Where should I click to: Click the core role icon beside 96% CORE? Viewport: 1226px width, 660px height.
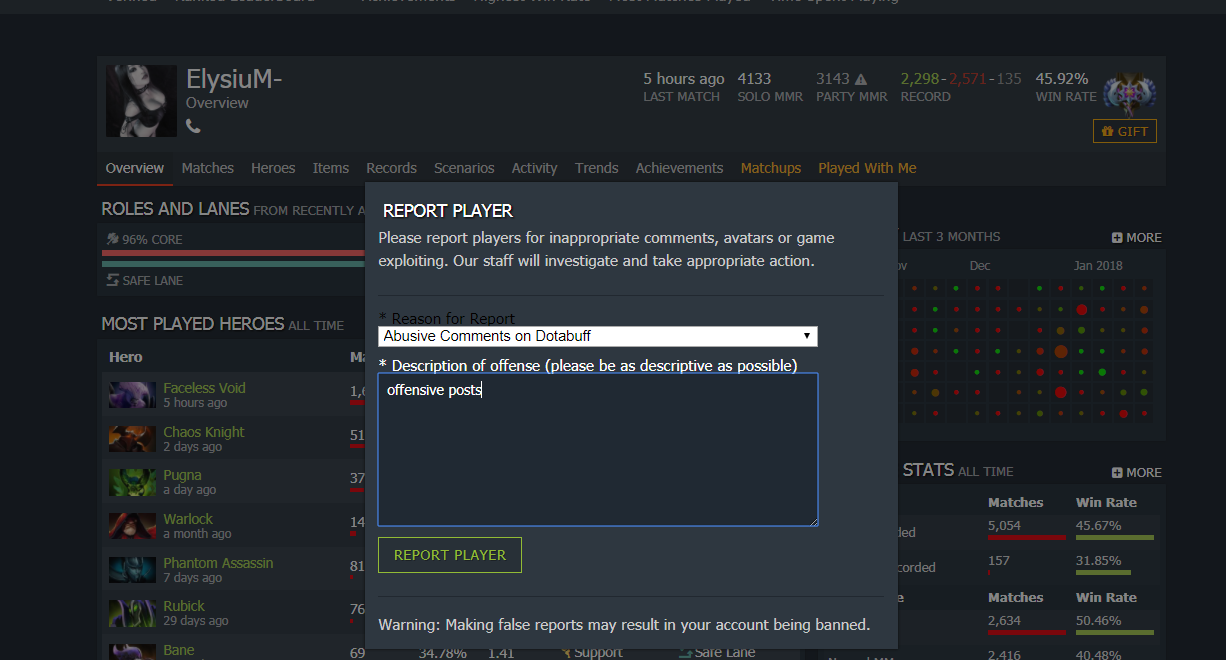112,239
